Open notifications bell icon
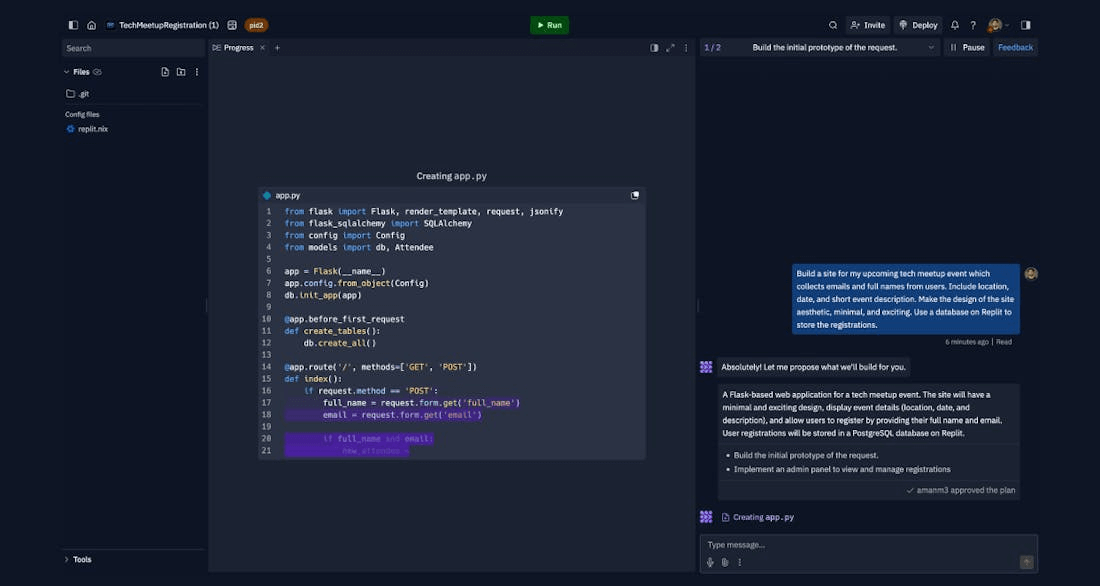This screenshot has width=1100, height=586. pos(955,25)
